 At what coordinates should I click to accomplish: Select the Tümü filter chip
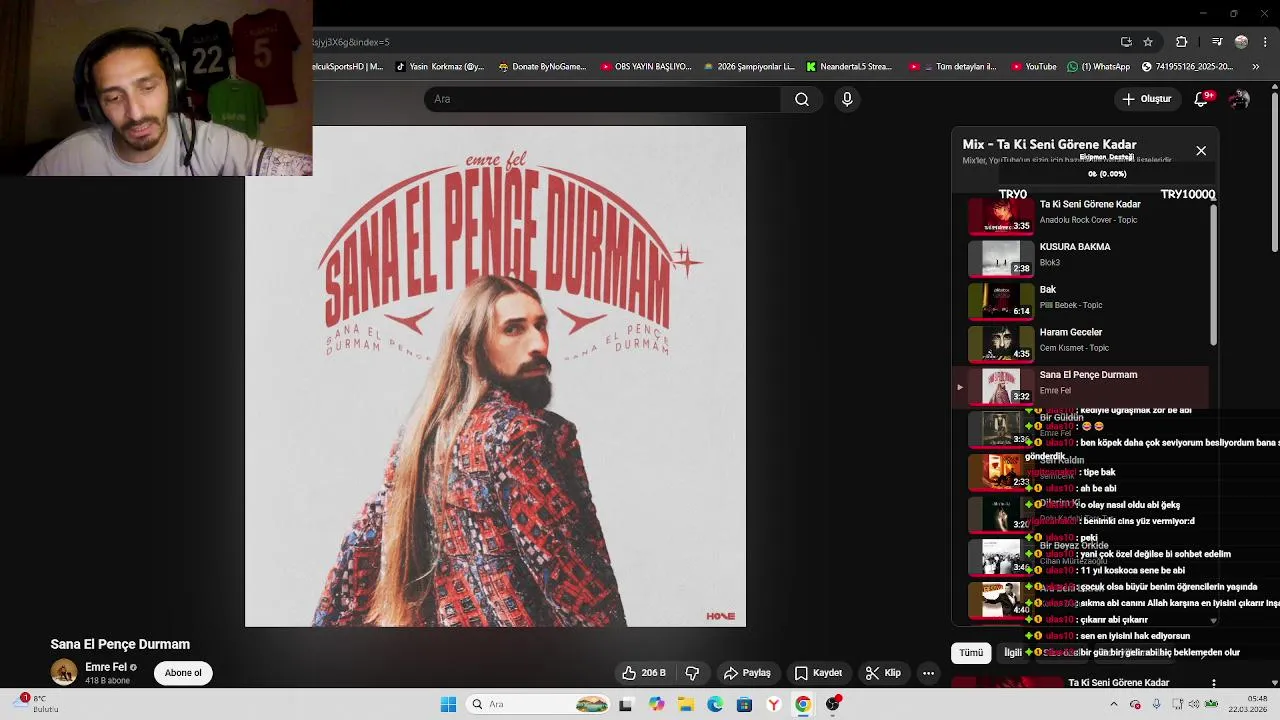click(x=971, y=653)
